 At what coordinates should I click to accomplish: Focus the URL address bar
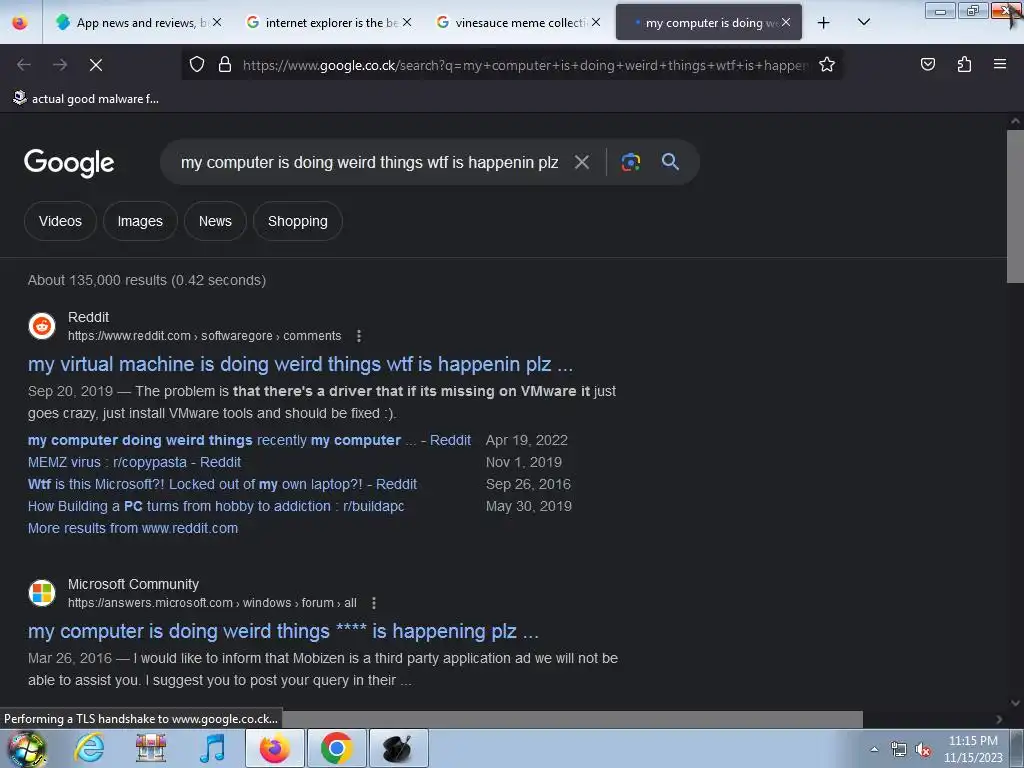coord(526,65)
